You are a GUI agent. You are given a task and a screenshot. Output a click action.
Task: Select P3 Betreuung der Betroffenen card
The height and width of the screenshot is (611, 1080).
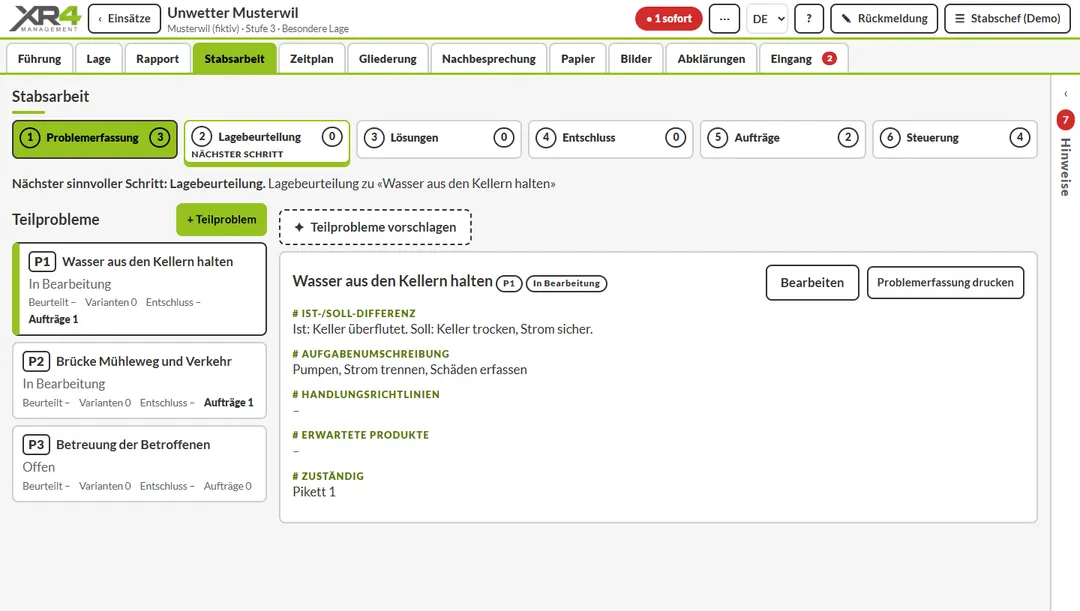(139, 464)
